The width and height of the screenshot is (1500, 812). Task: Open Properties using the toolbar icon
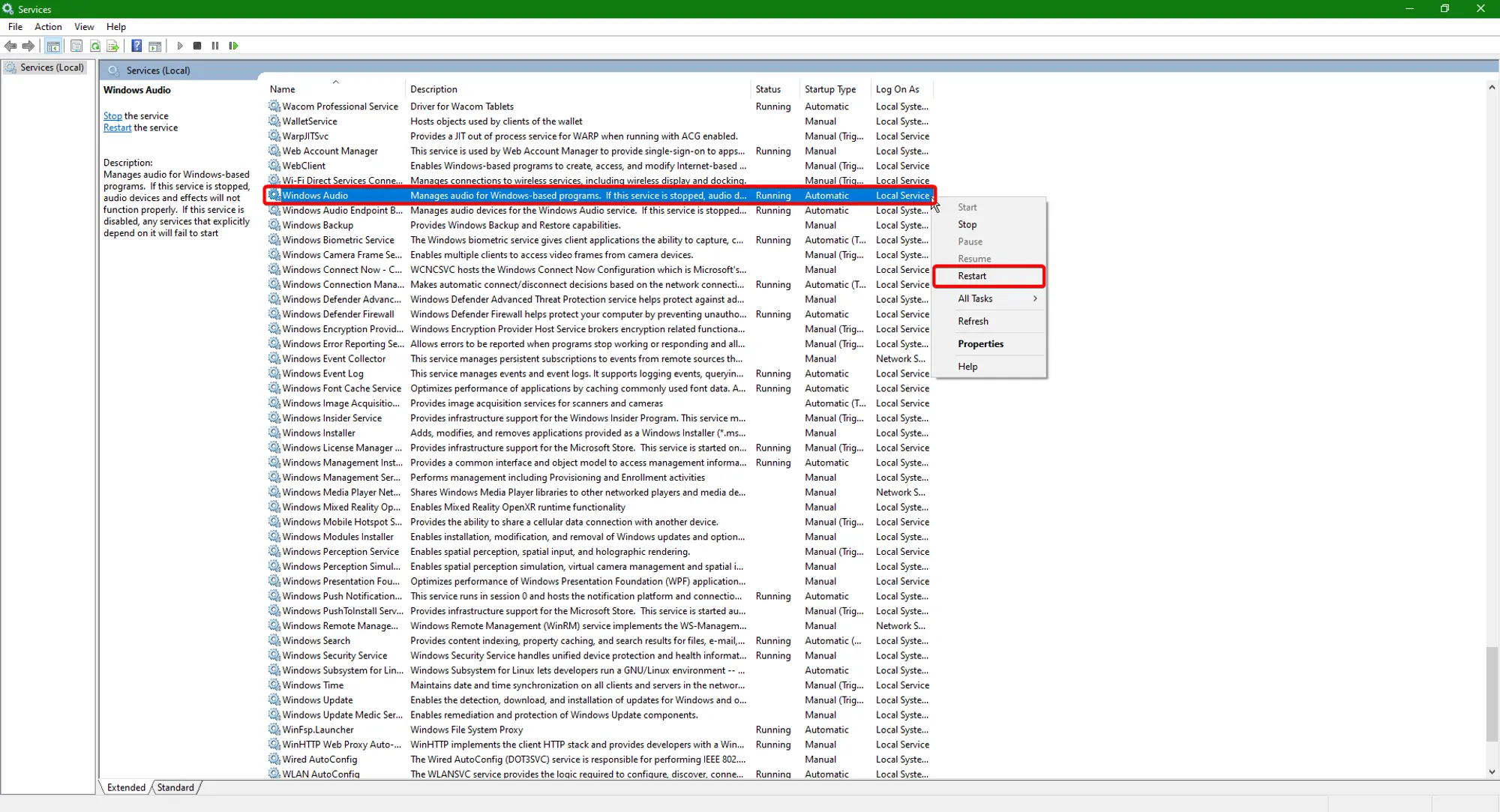77,46
